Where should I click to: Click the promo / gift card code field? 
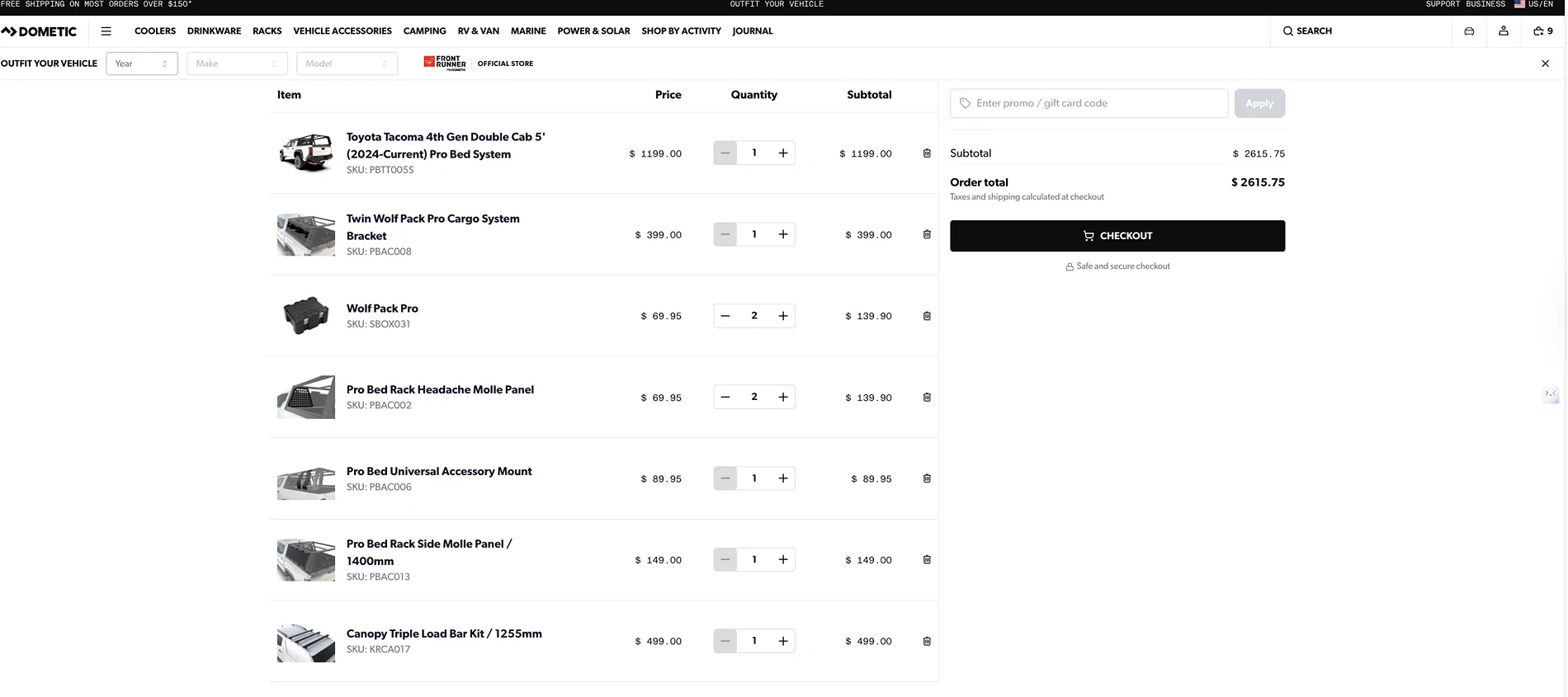coord(1089,103)
